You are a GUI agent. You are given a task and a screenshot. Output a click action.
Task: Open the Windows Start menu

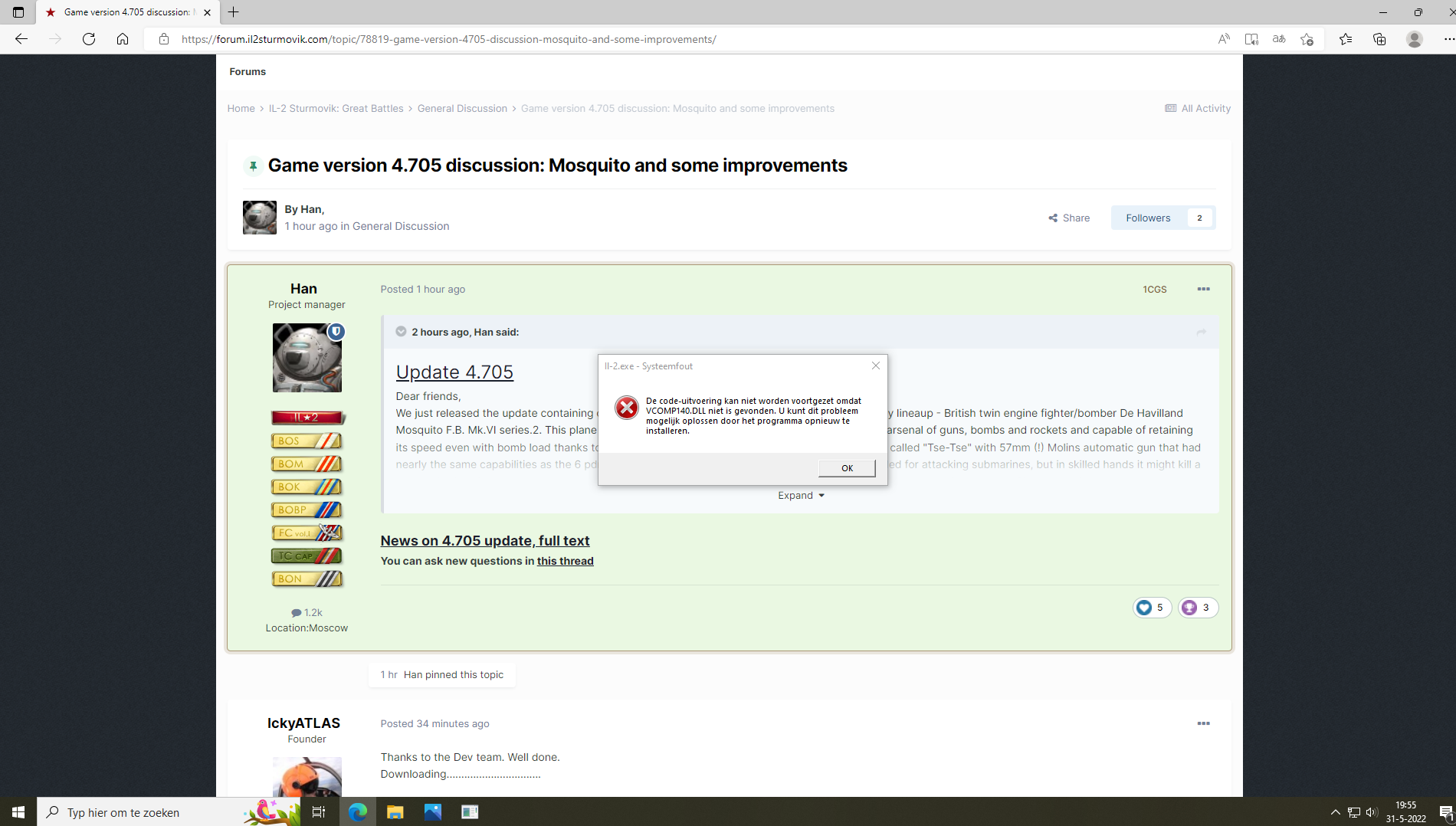point(18,812)
